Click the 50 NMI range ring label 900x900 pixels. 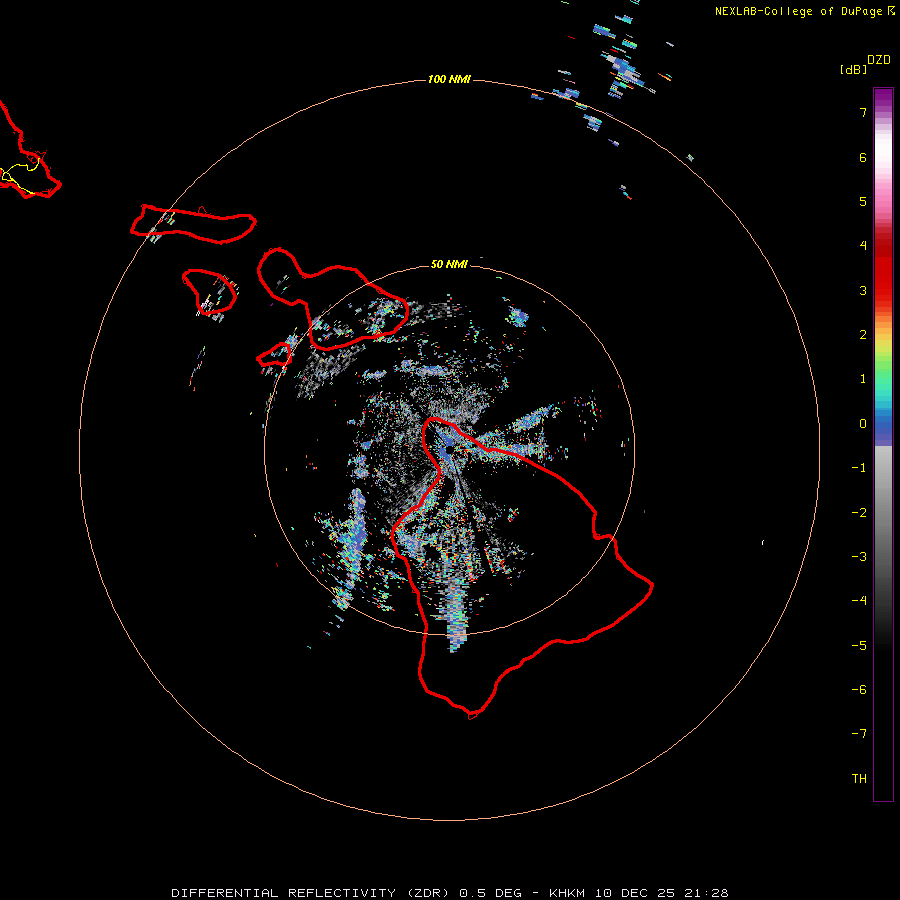449,264
